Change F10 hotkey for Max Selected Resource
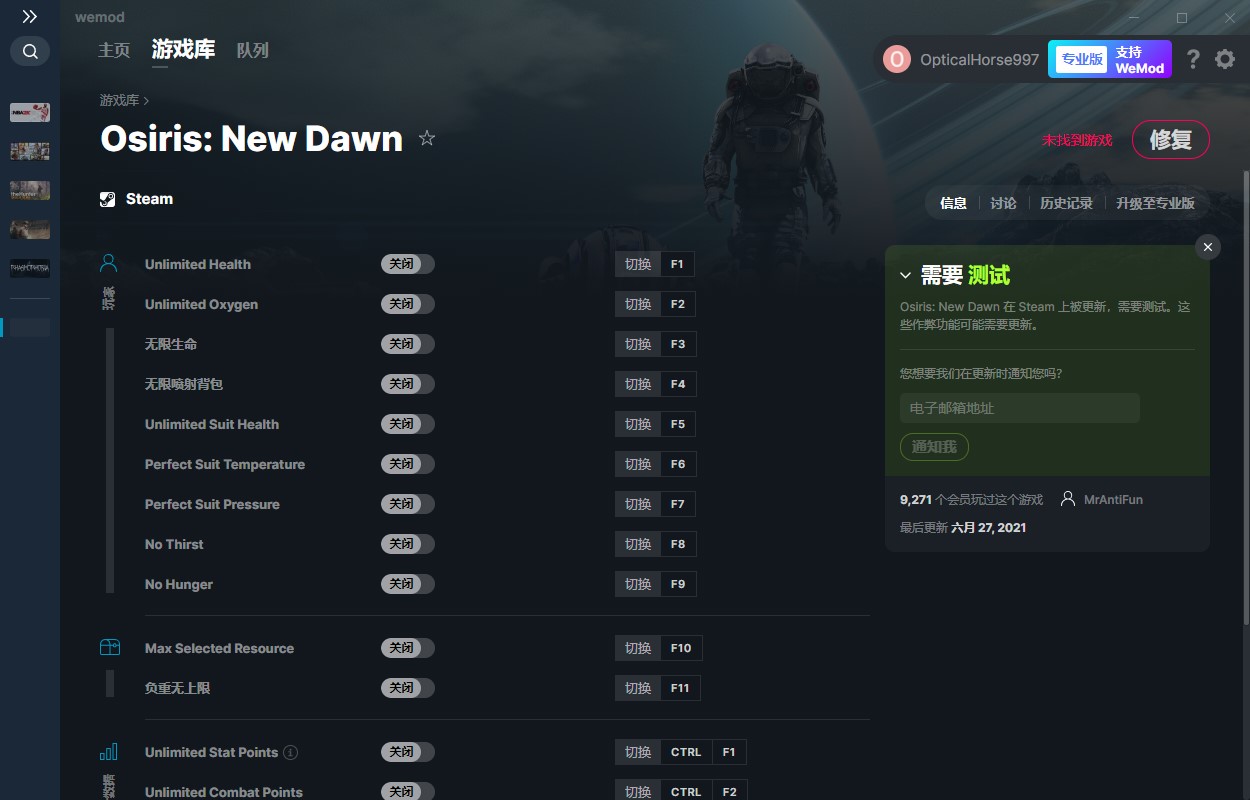1250x800 pixels. [x=681, y=648]
